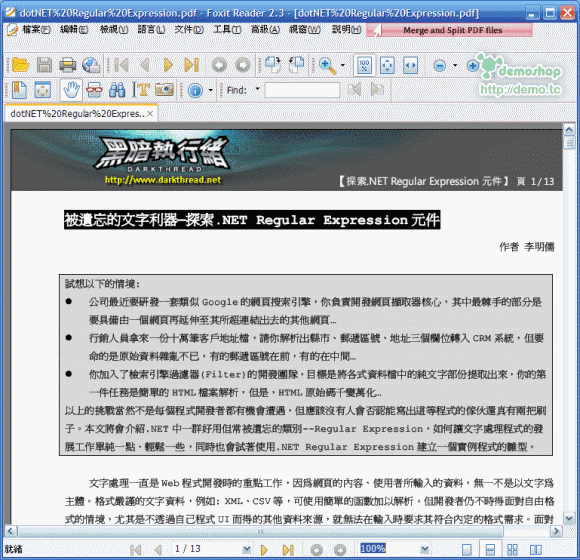Enable continuous page layout in status bar
580x560 pixels.
pyautogui.click(x=490, y=550)
